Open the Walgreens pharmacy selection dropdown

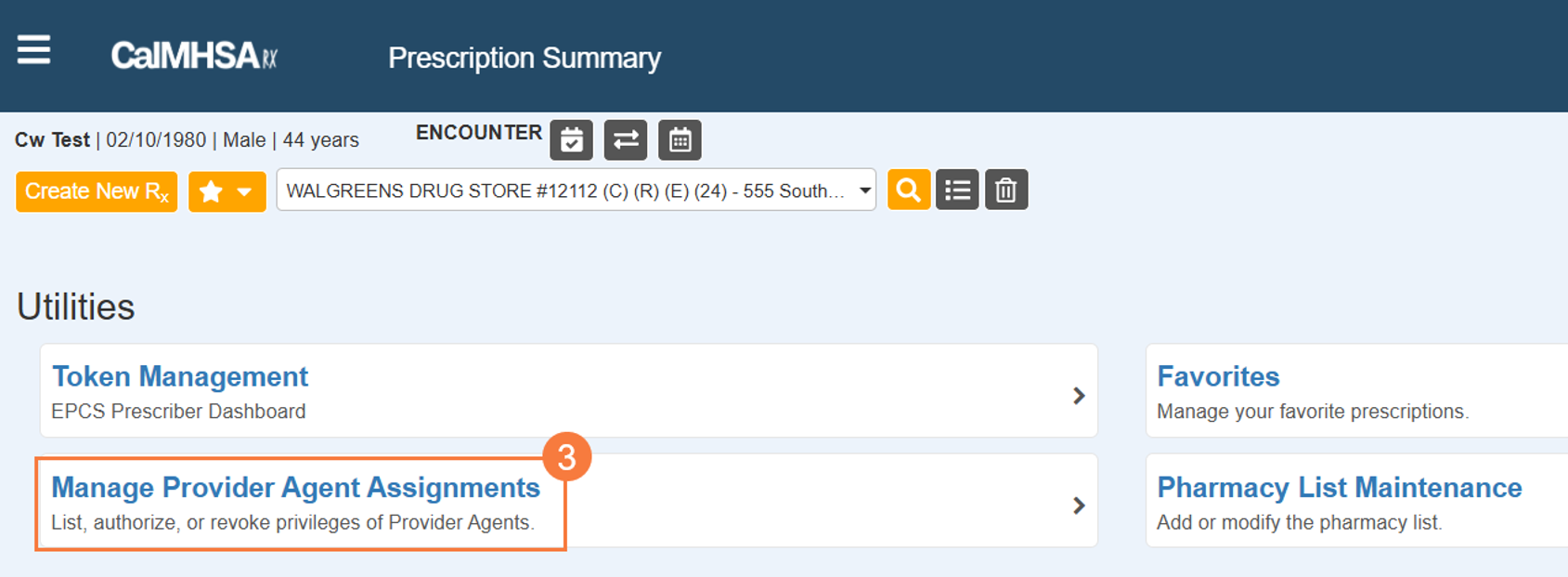tap(576, 190)
